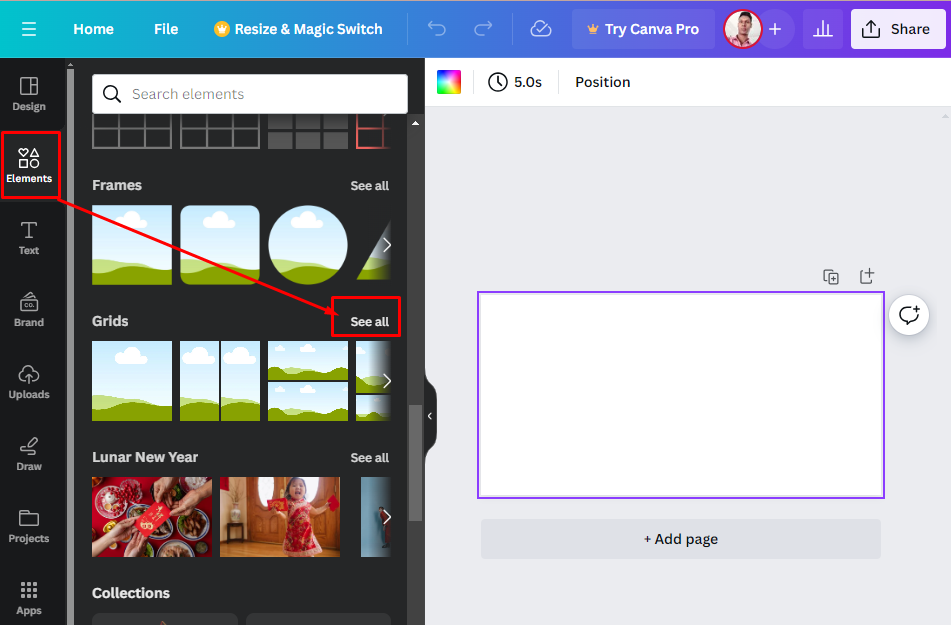Viewport: 951px width, 625px height.
Task: Open the 5.0s page duration control
Action: click(x=516, y=81)
